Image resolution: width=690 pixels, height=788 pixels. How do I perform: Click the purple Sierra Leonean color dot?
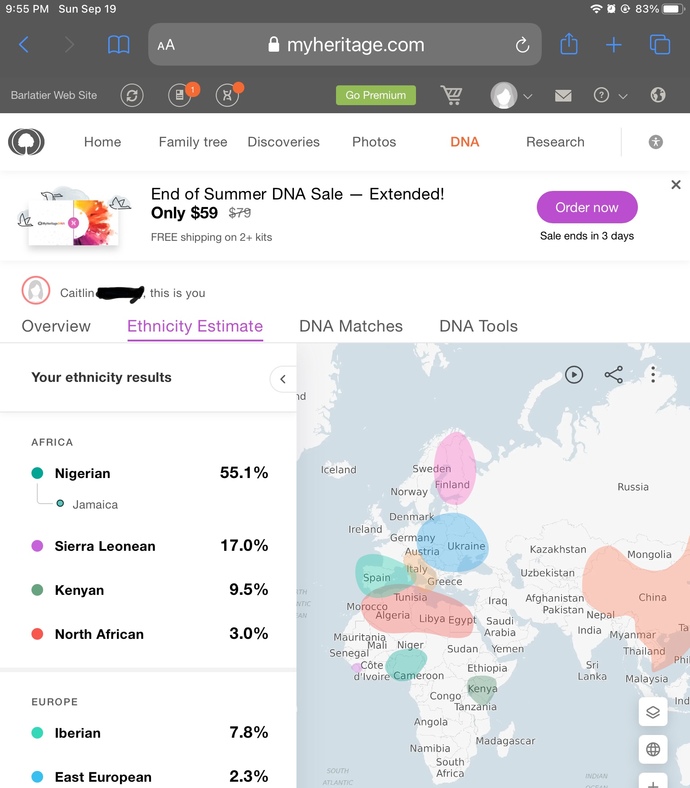[x=37, y=546]
